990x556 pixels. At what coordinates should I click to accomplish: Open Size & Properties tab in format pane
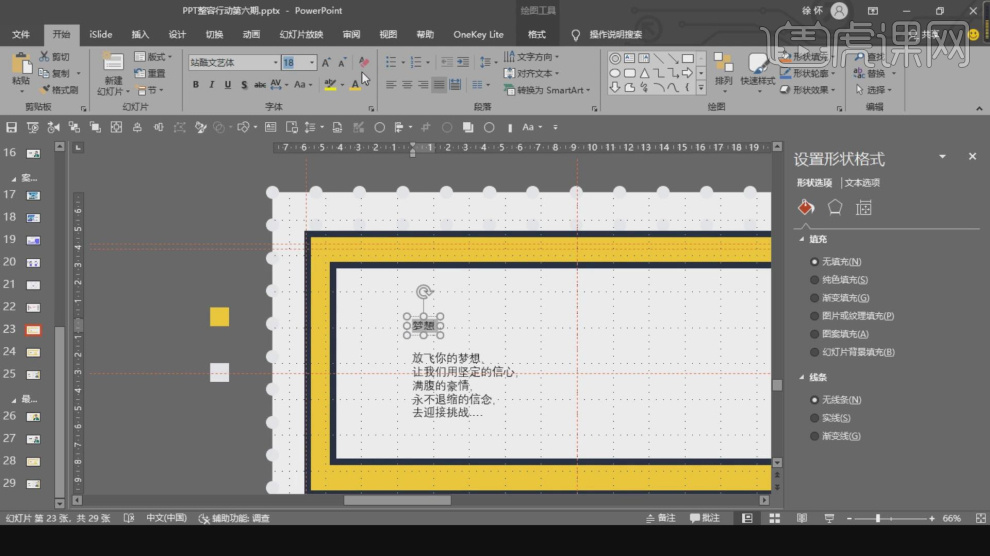point(864,208)
